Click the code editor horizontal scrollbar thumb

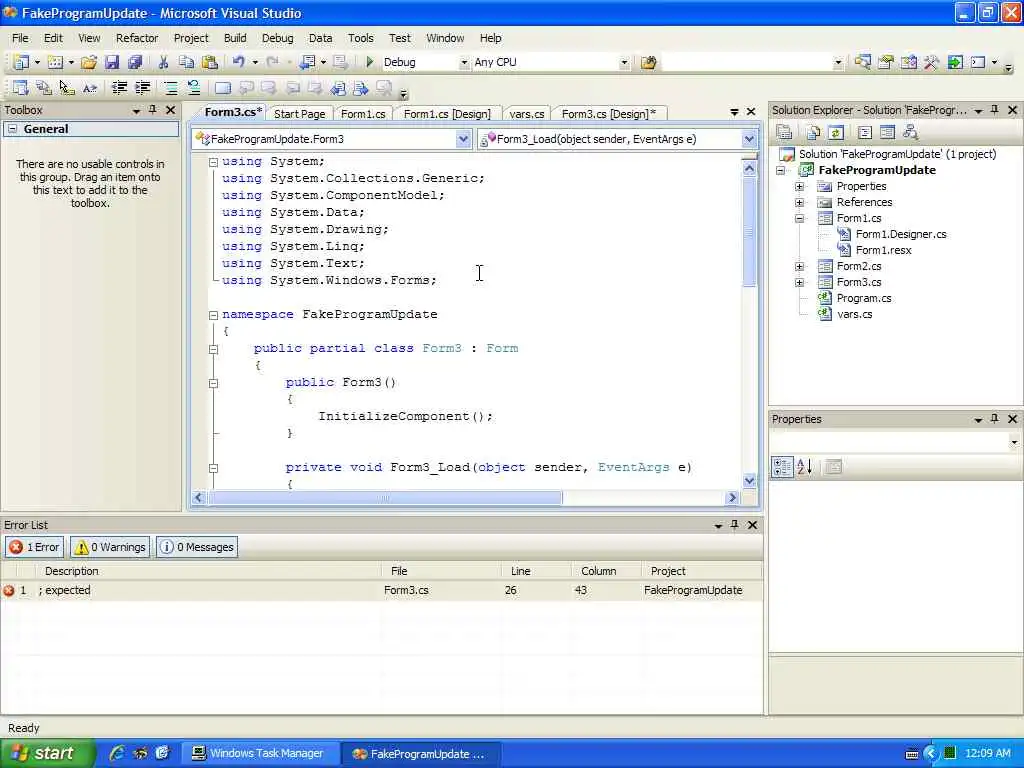(385, 498)
